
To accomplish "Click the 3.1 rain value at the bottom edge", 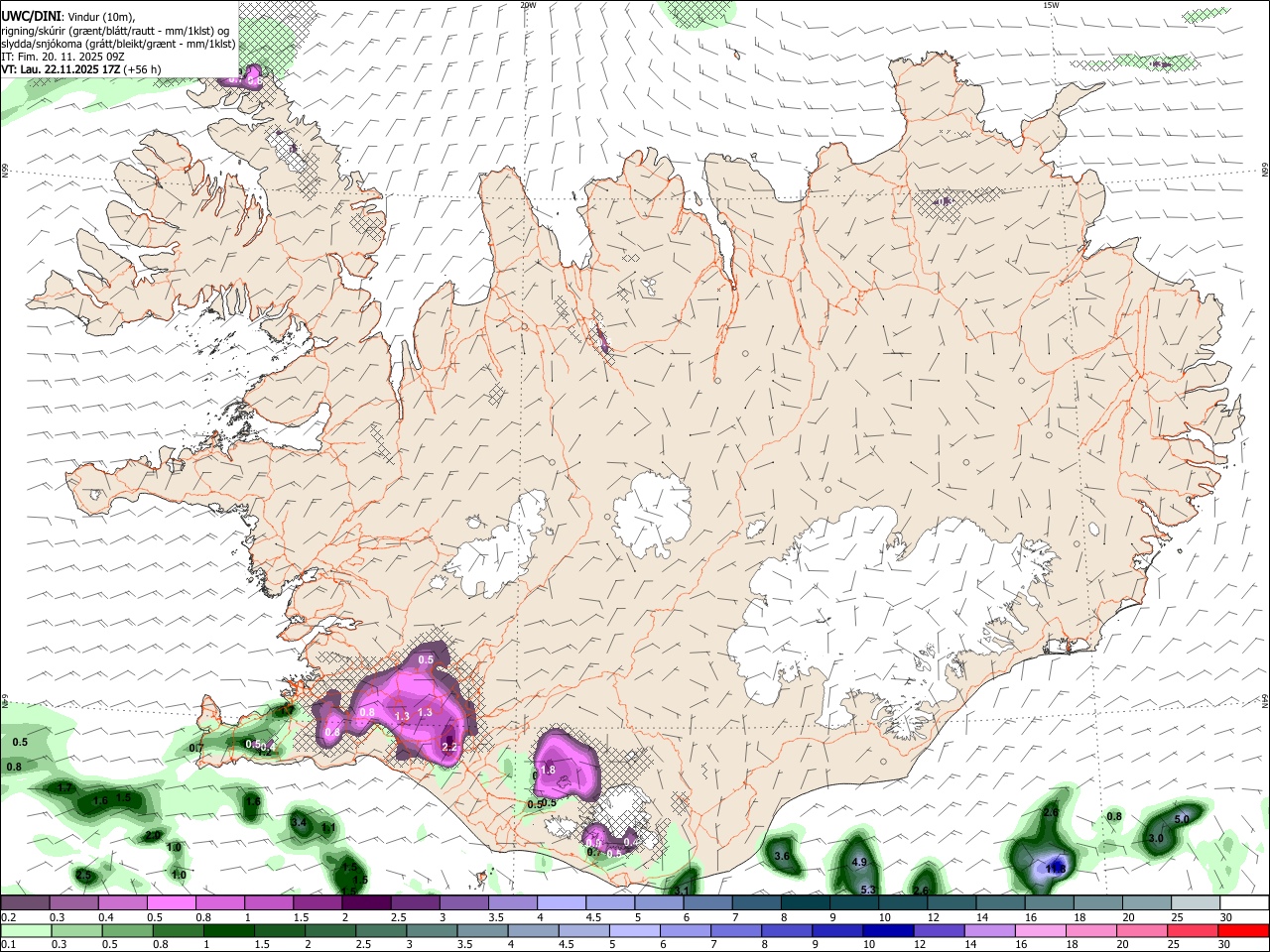I will 681,892.
